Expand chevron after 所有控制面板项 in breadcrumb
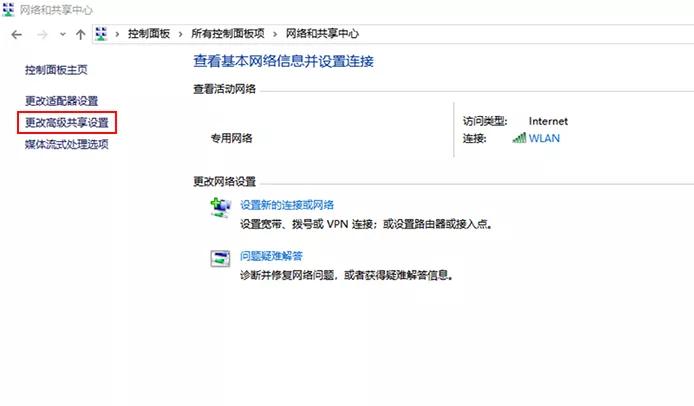694x406 pixels. click(275, 34)
